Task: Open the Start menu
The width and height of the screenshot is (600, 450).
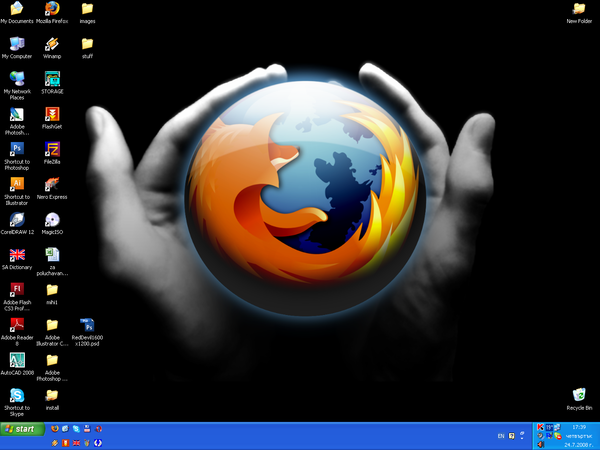Action: tap(22, 429)
